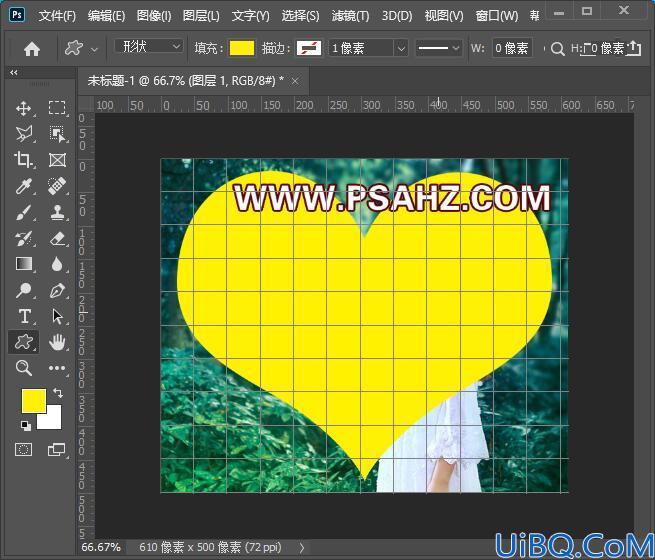The image size is (655, 560).
Task: Select the Gradient tool
Action: [24, 264]
